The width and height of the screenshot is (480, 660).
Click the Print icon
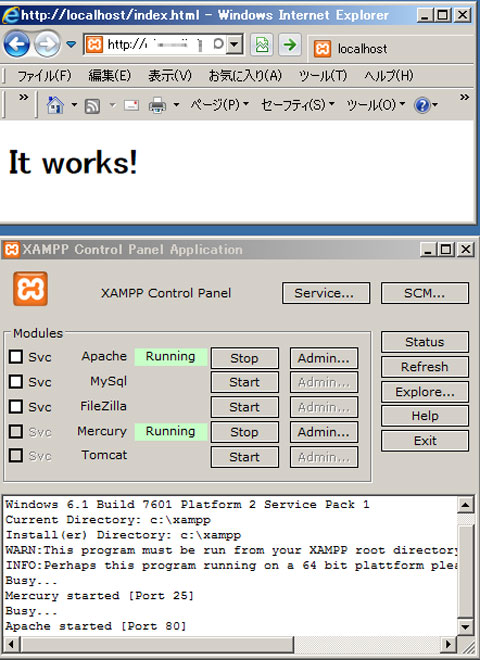coord(157,105)
